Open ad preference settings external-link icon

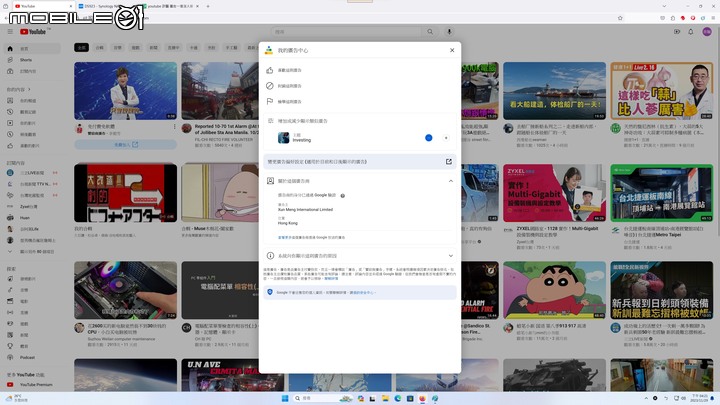(449, 162)
